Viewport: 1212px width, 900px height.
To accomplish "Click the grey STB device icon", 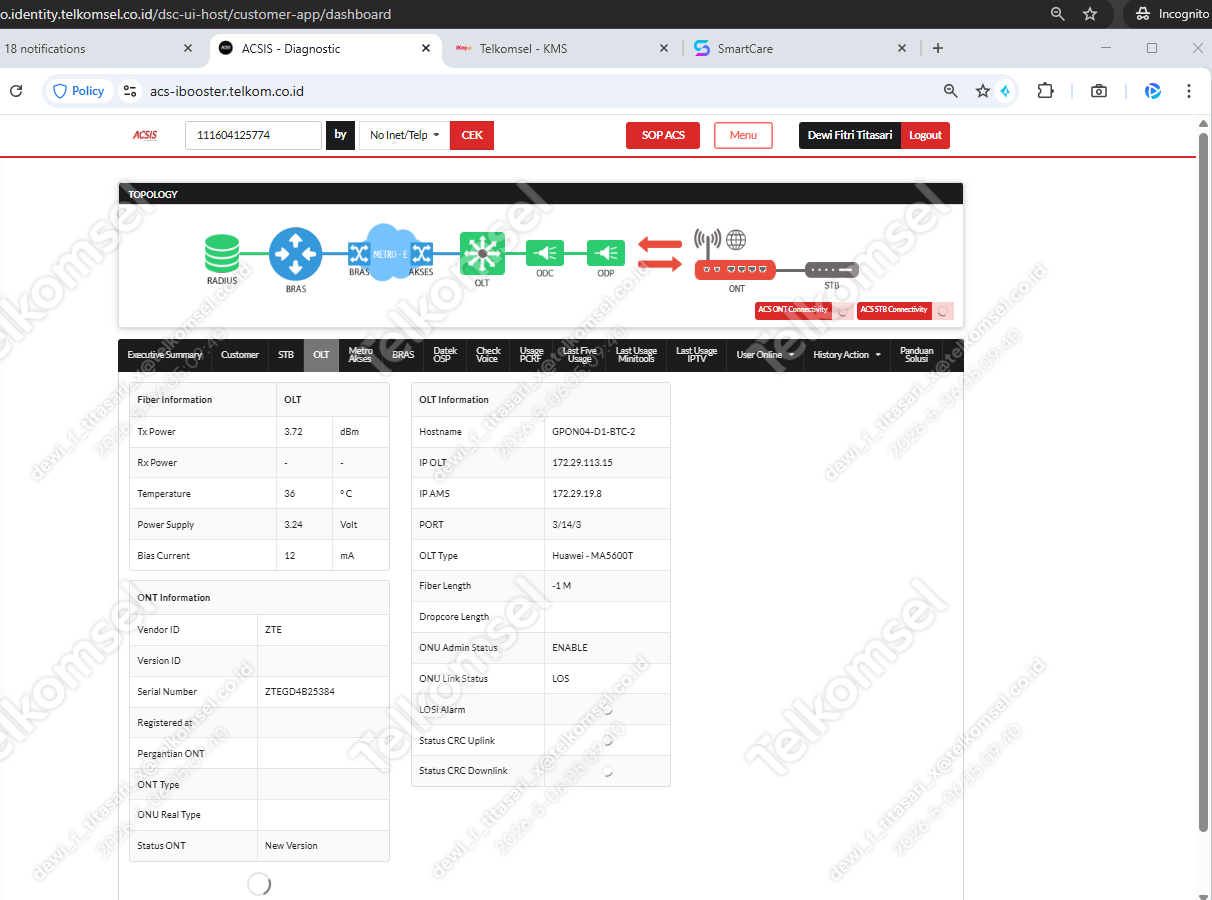I will 832,270.
